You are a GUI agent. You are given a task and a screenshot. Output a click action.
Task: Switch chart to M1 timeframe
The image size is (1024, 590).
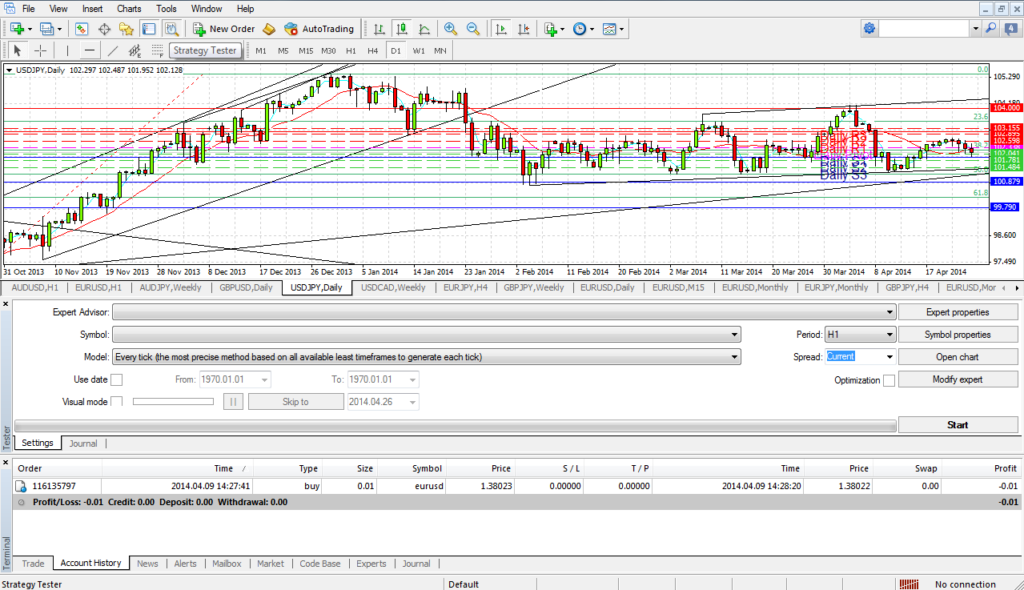(261, 50)
